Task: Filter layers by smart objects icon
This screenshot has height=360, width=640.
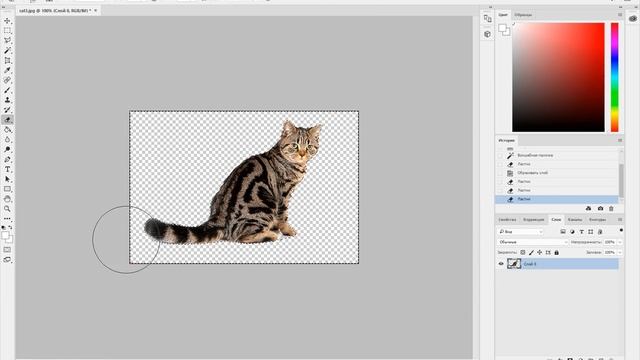Action: [600, 232]
